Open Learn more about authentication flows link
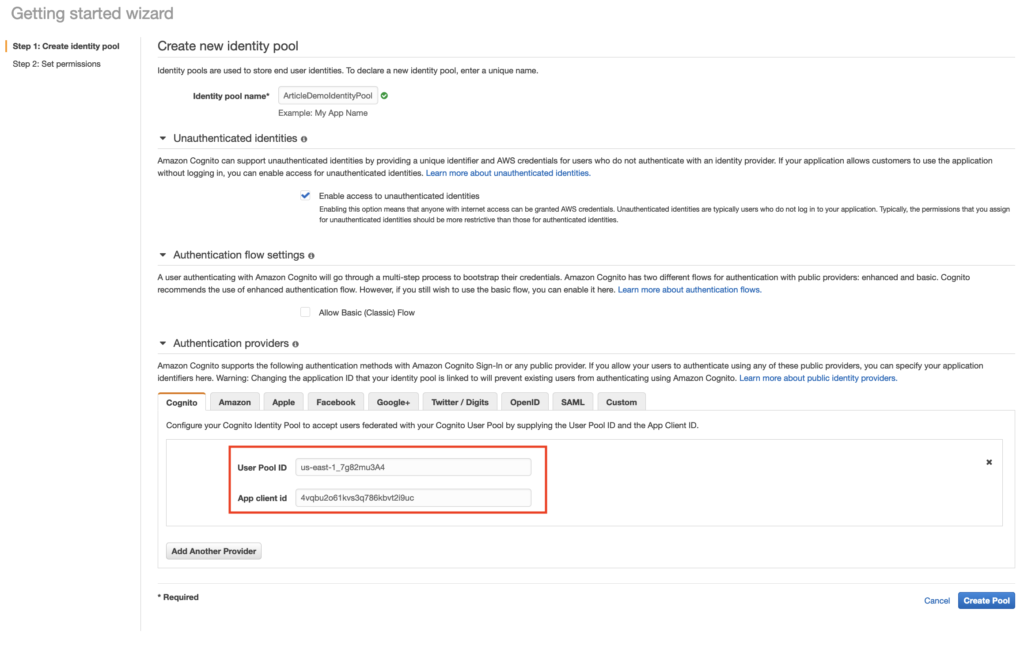Image resolution: width=1024 pixels, height=646 pixels. [x=690, y=290]
